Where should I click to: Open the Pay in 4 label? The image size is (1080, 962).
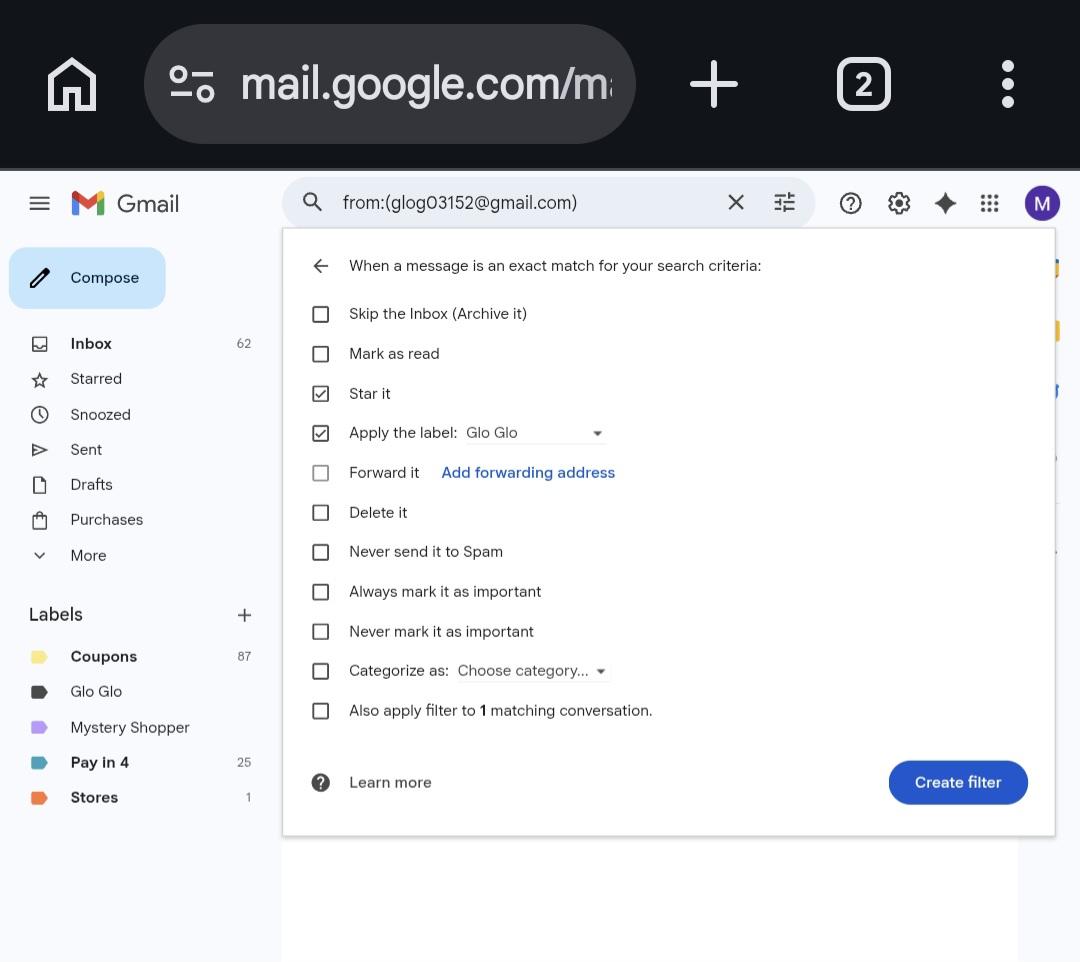click(x=99, y=762)
